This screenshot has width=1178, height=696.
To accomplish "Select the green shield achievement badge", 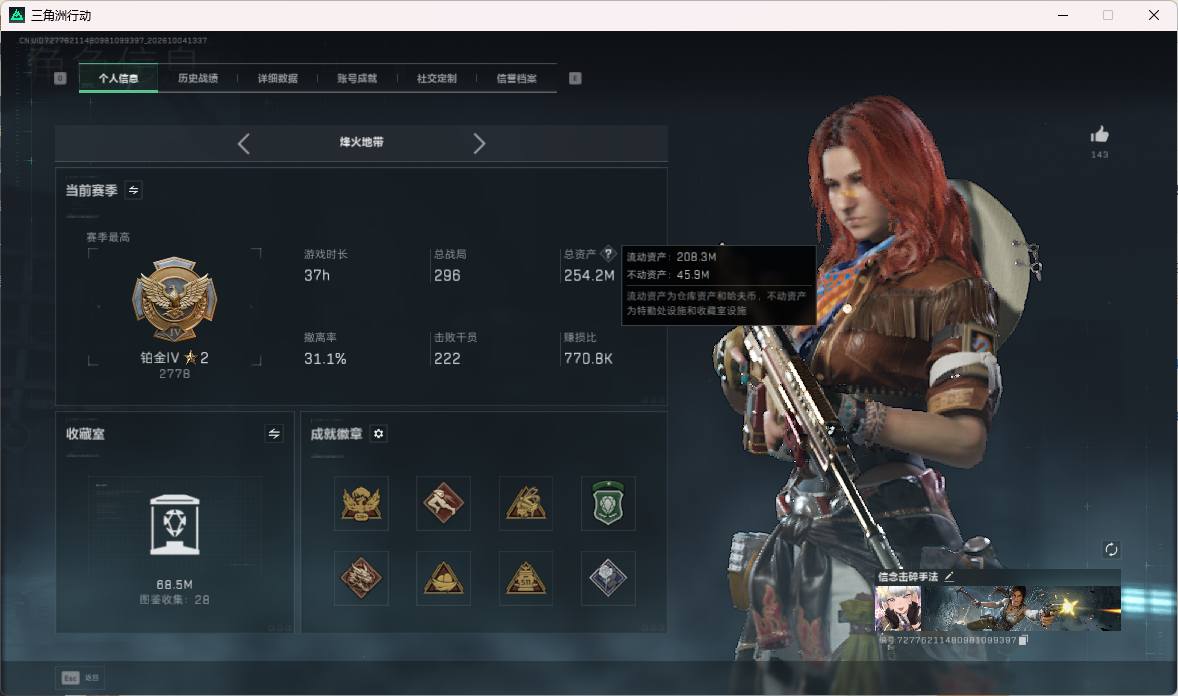I will tap(608, 503).
